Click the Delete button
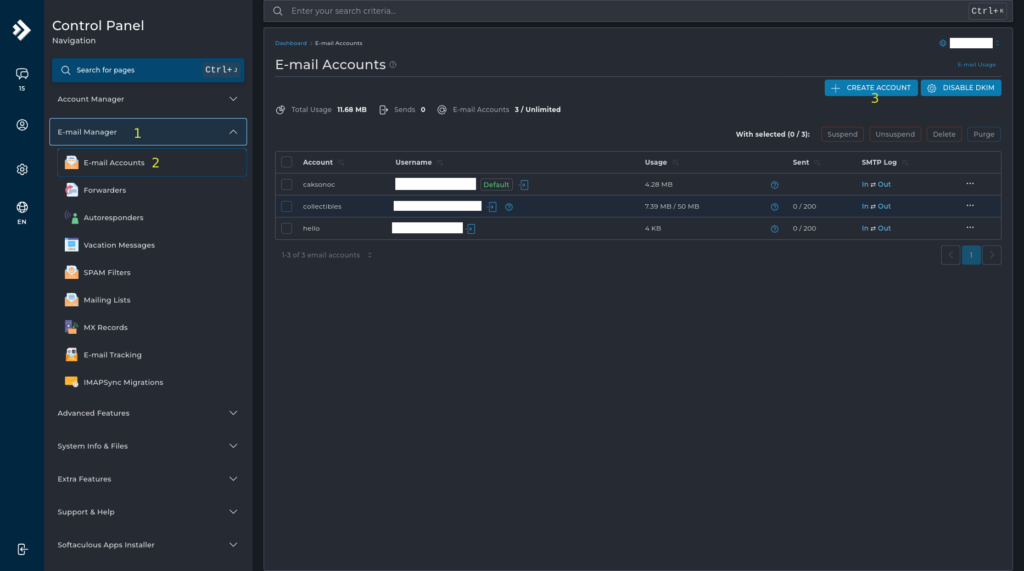Image resolution: width=1024 pixels, height=571 pixels. click(944, 135)
